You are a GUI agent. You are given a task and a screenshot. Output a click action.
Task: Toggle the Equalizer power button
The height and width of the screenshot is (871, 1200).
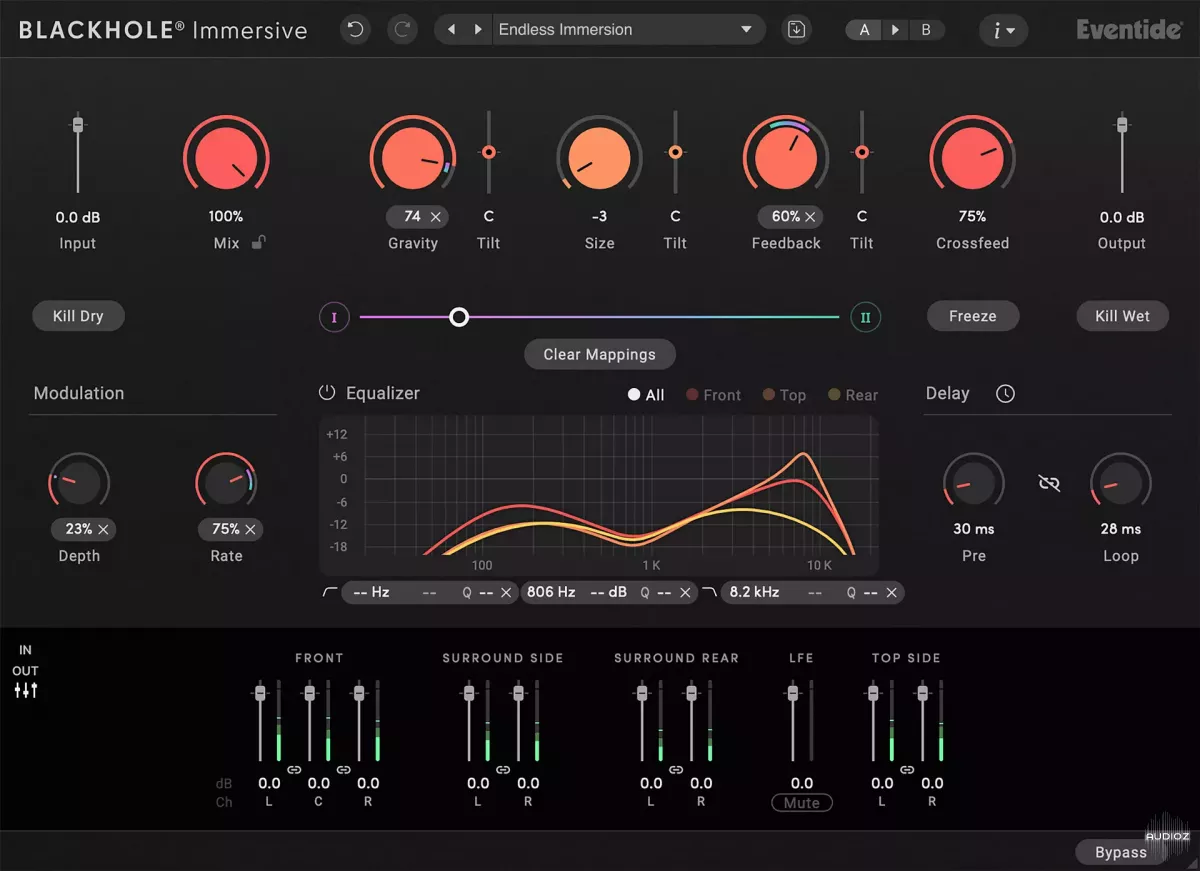327,393
